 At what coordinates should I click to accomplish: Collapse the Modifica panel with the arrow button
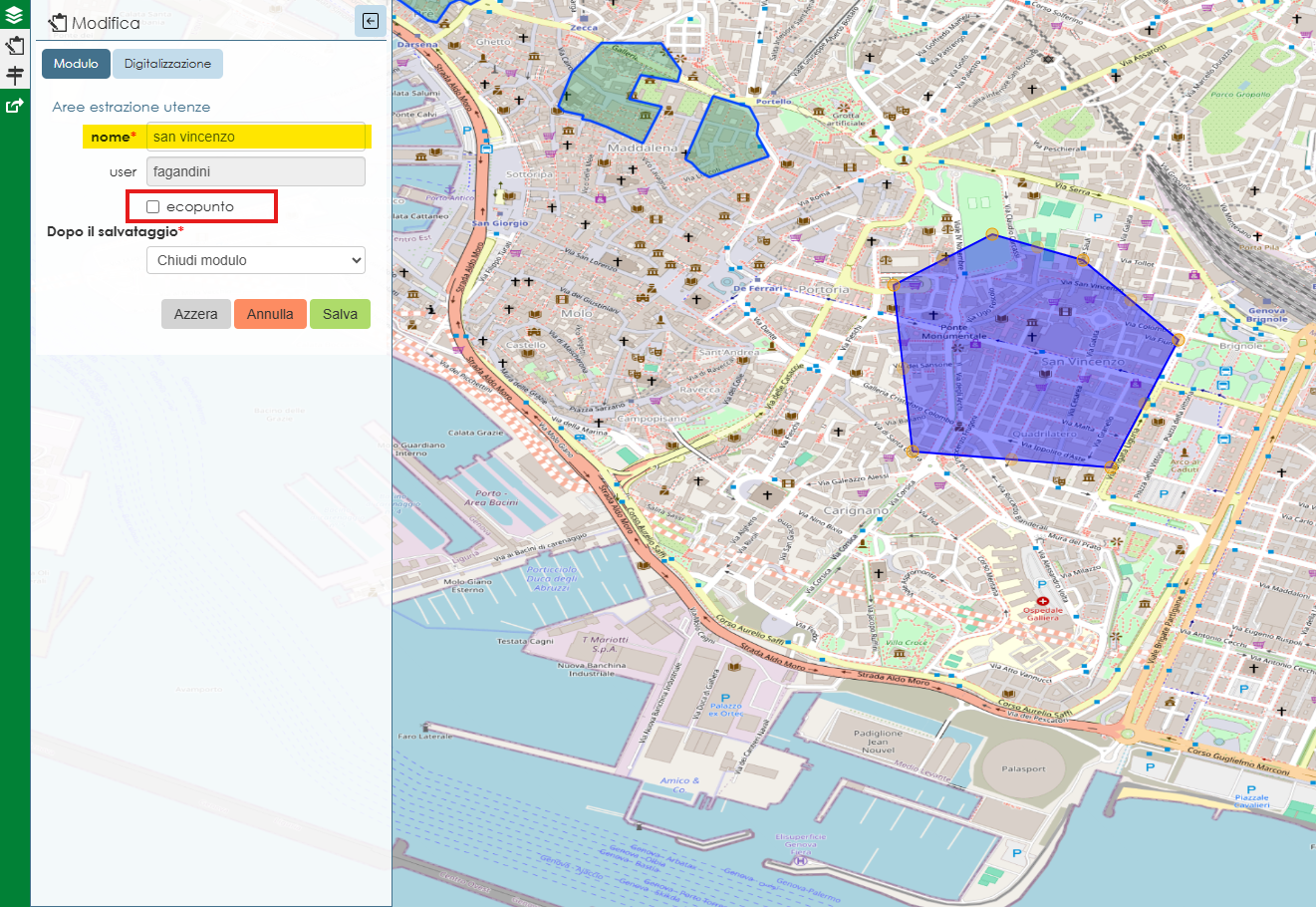click(x=371, y=21)
